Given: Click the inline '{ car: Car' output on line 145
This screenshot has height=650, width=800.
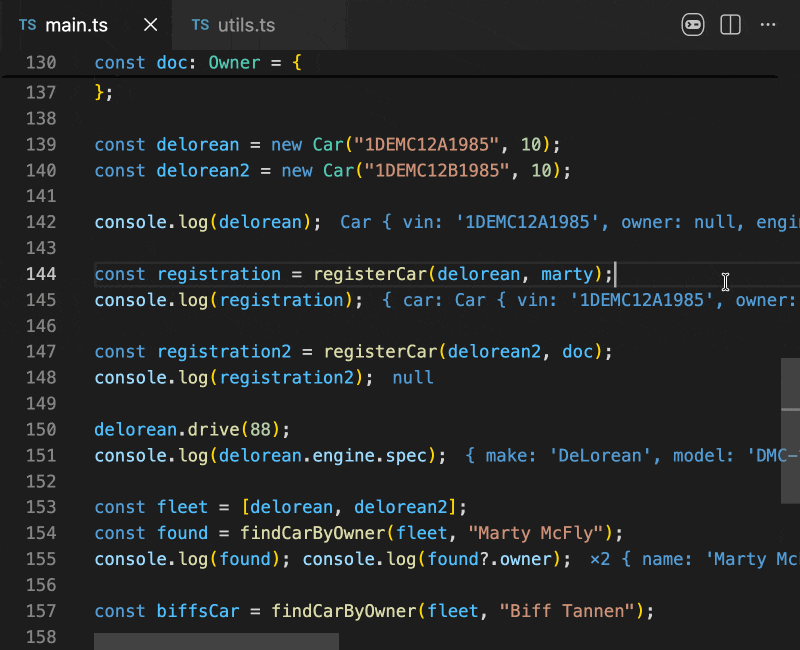Looking at the screenshot, I should click(433, 300).
